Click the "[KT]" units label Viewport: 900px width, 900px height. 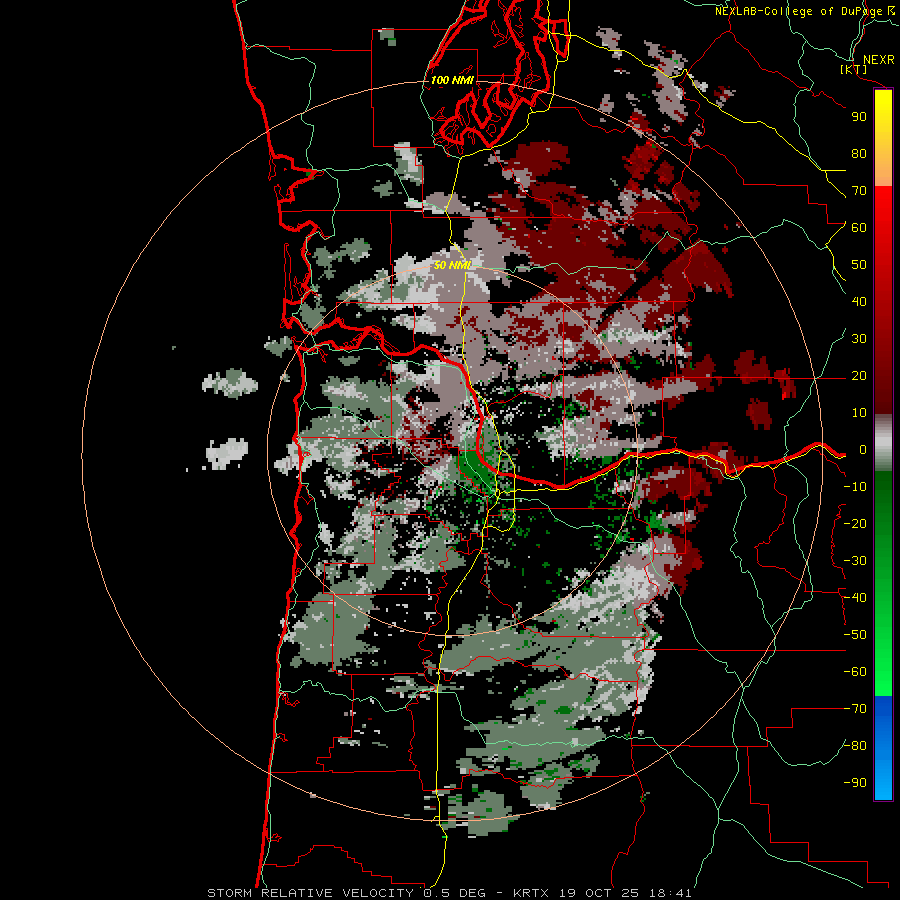[854, 69]
